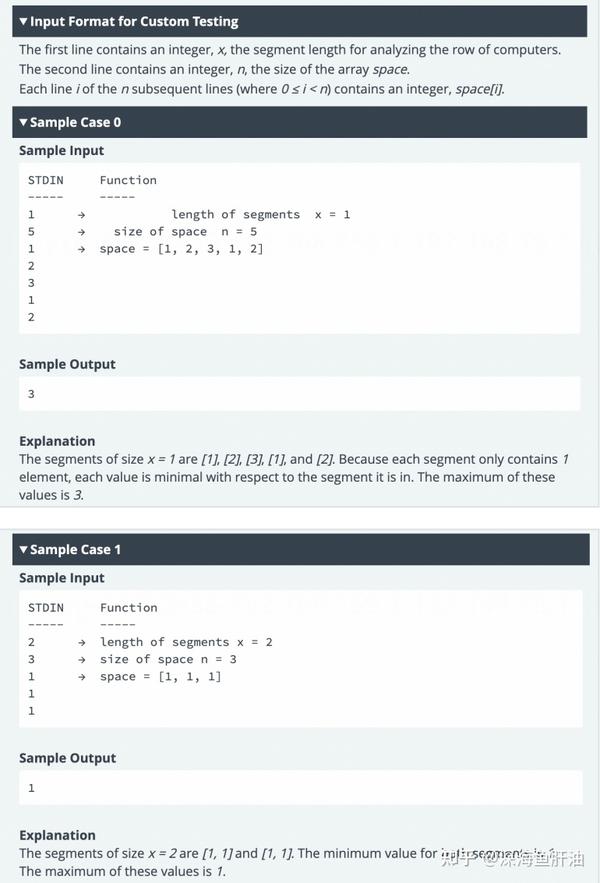Select the Sample Case 1 header title
This screenshot has width=600, height=883.
coord(75,550)
